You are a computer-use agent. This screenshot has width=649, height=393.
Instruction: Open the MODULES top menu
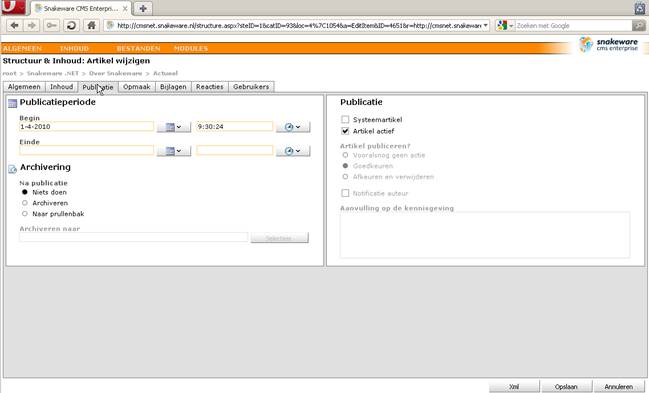click(x=191, y=48)
